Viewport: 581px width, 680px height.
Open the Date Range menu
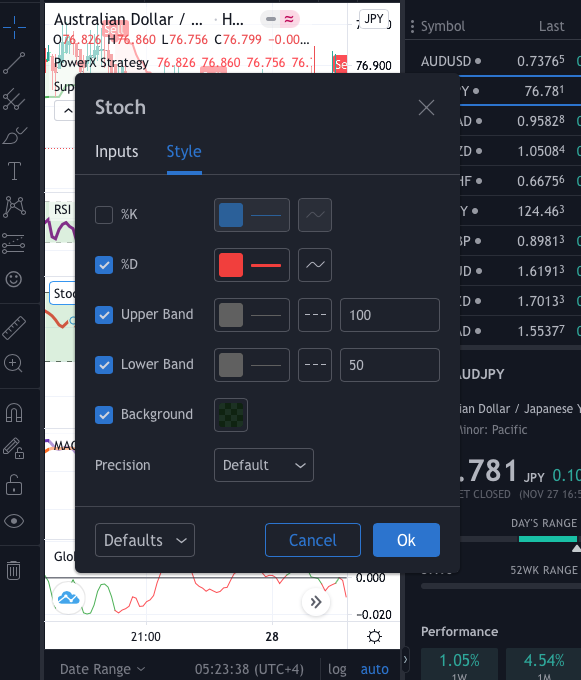(102, 669)
